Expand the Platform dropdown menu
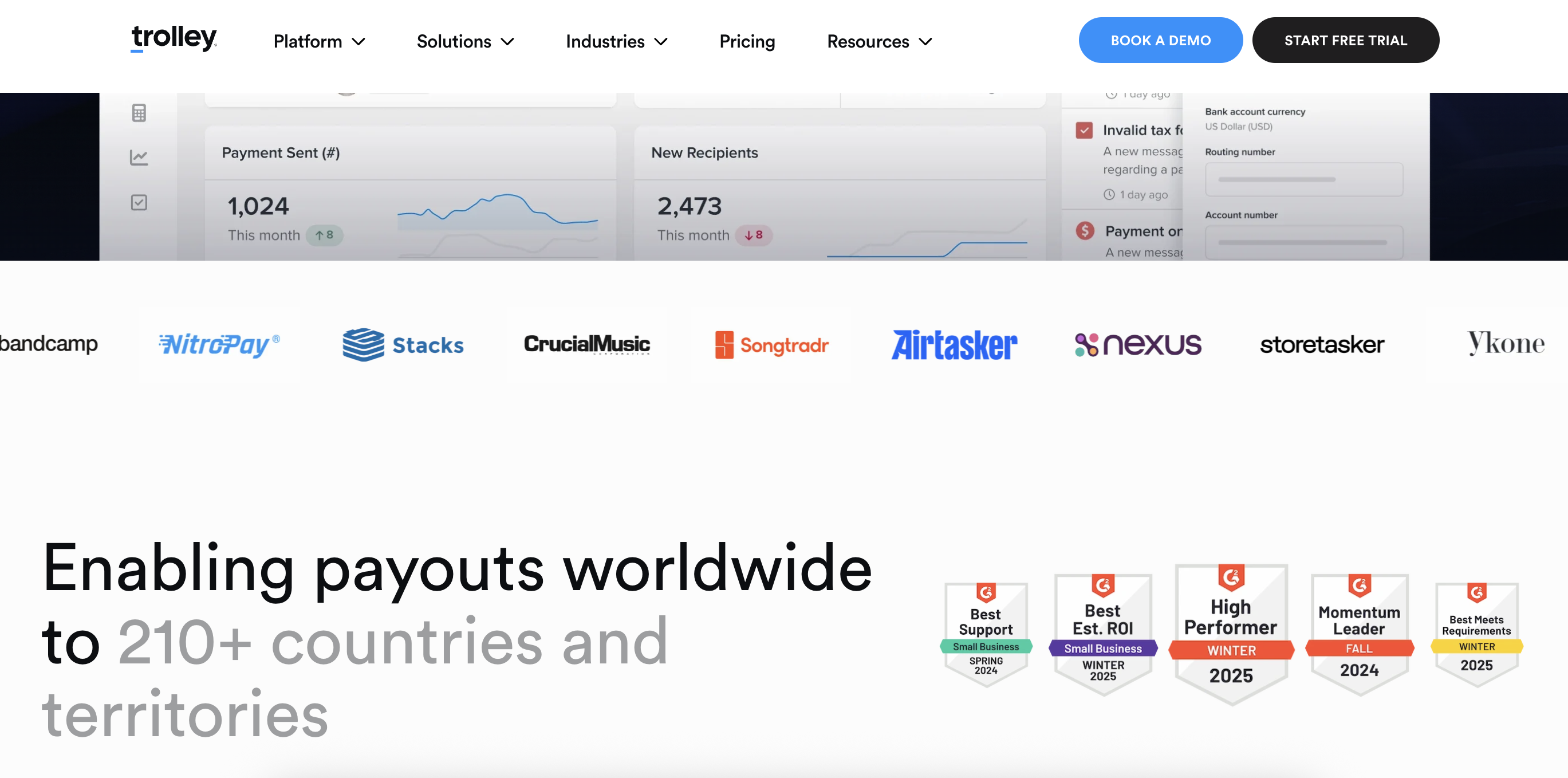The image size is (1568, 778). click(319, 41)
